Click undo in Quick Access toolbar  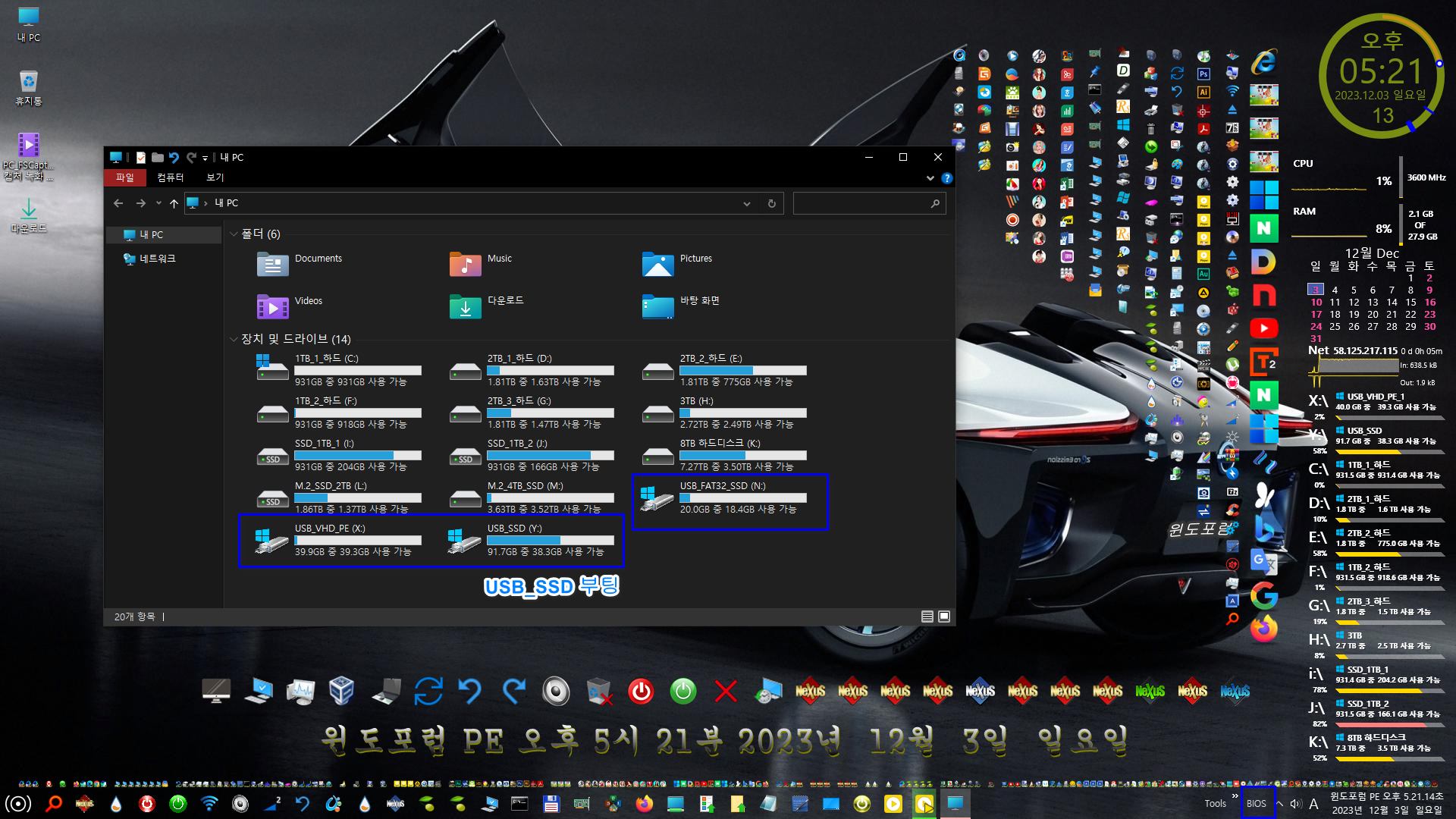174,157
